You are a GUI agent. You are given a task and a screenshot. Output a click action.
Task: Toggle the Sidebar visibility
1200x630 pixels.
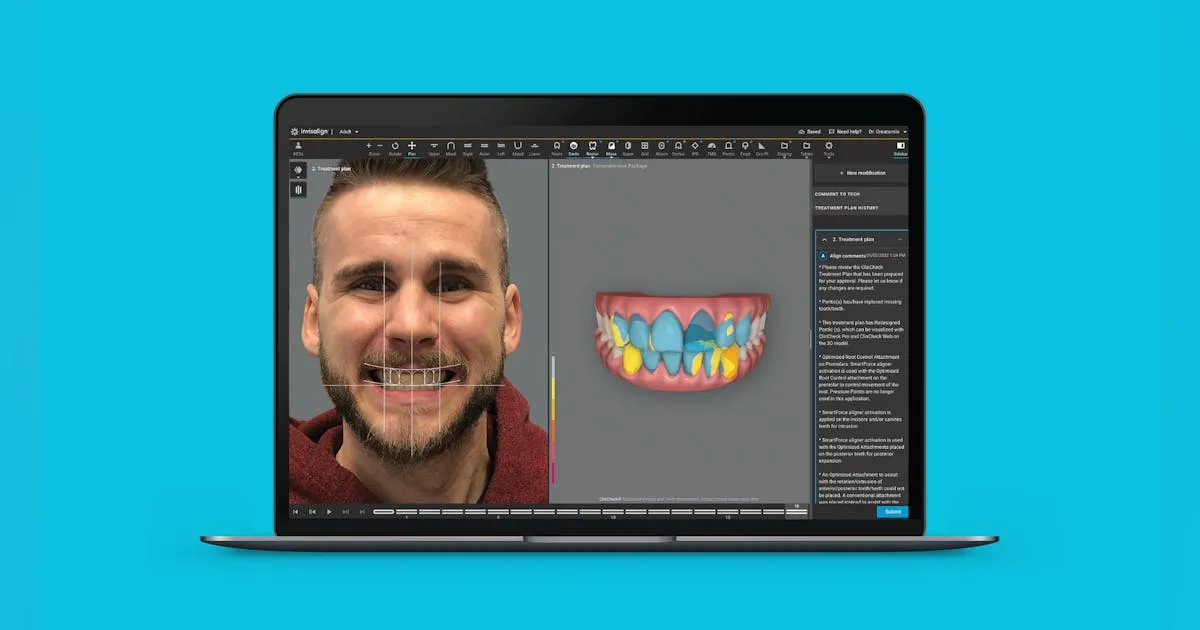pos(900,146)
